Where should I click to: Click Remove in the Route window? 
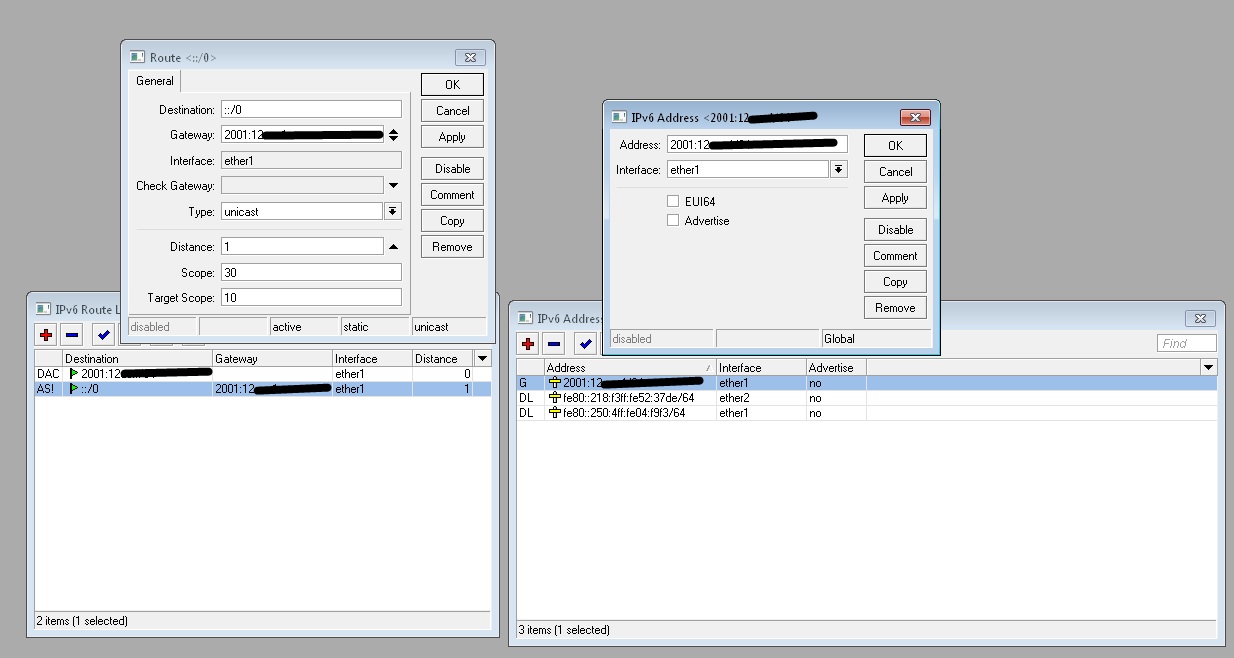point(453,246)
